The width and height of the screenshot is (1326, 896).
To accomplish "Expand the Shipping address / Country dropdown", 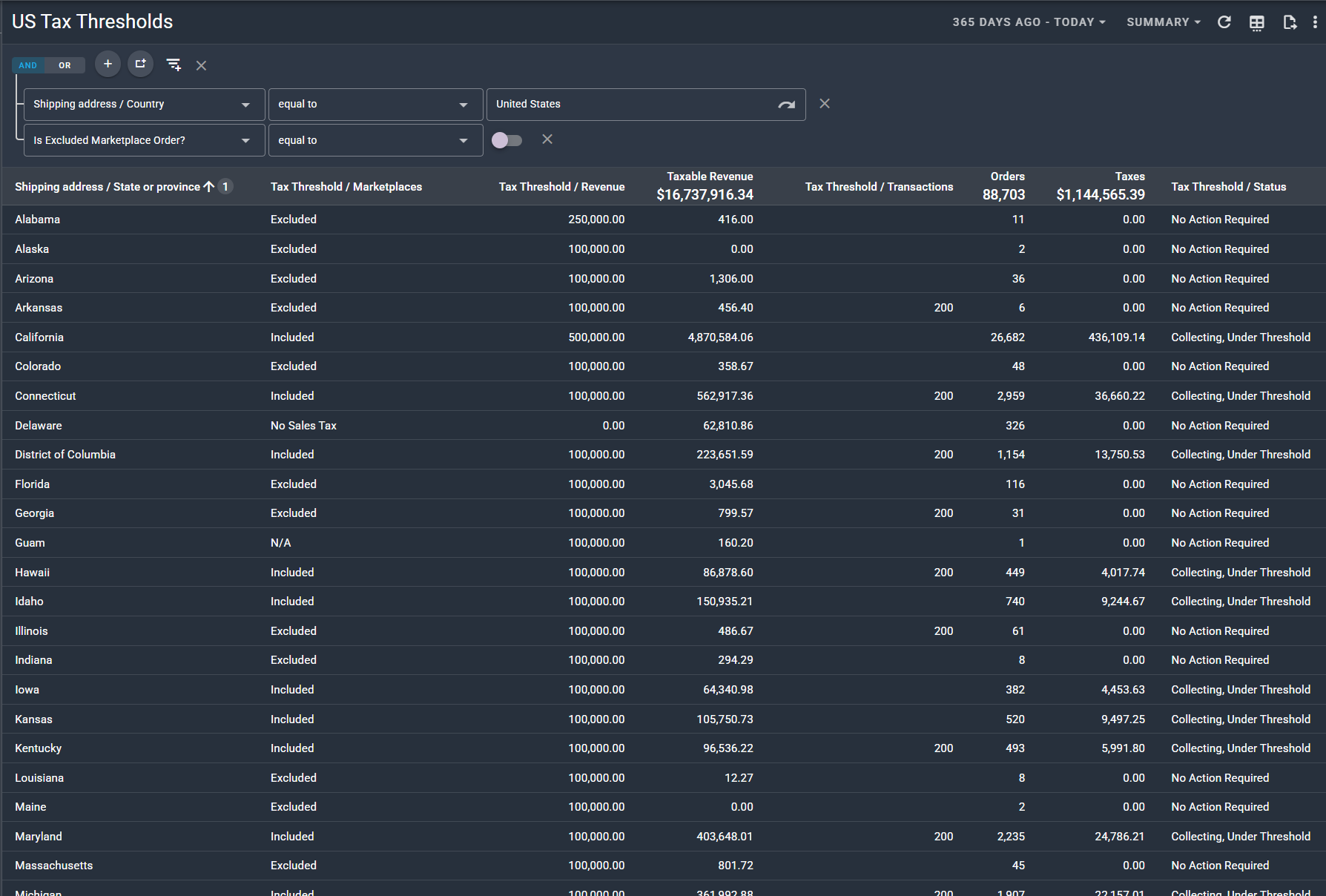I will click(144, 105).
